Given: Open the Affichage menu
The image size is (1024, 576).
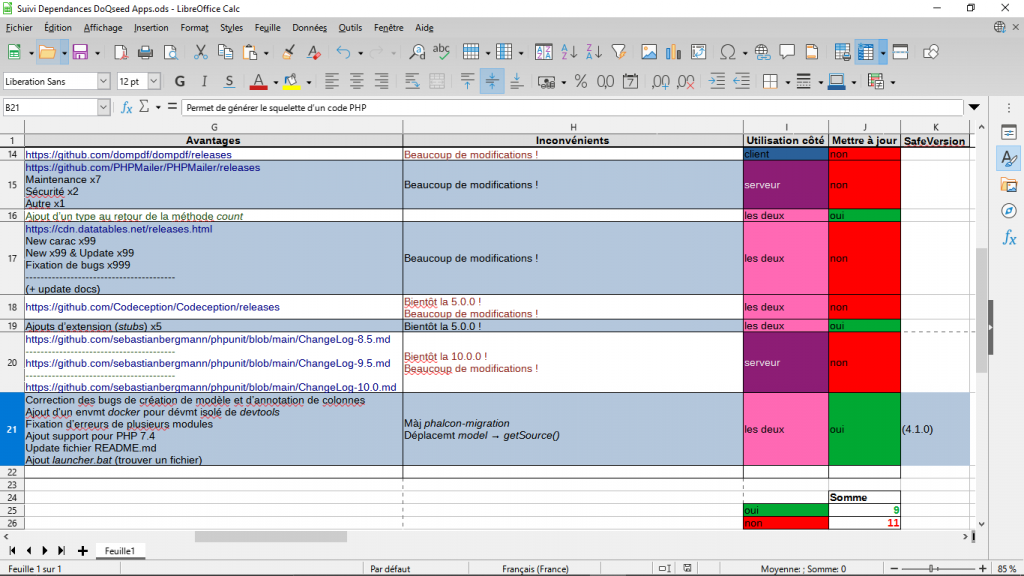Looking at the screenshot, I should click(x=103, y=27).
